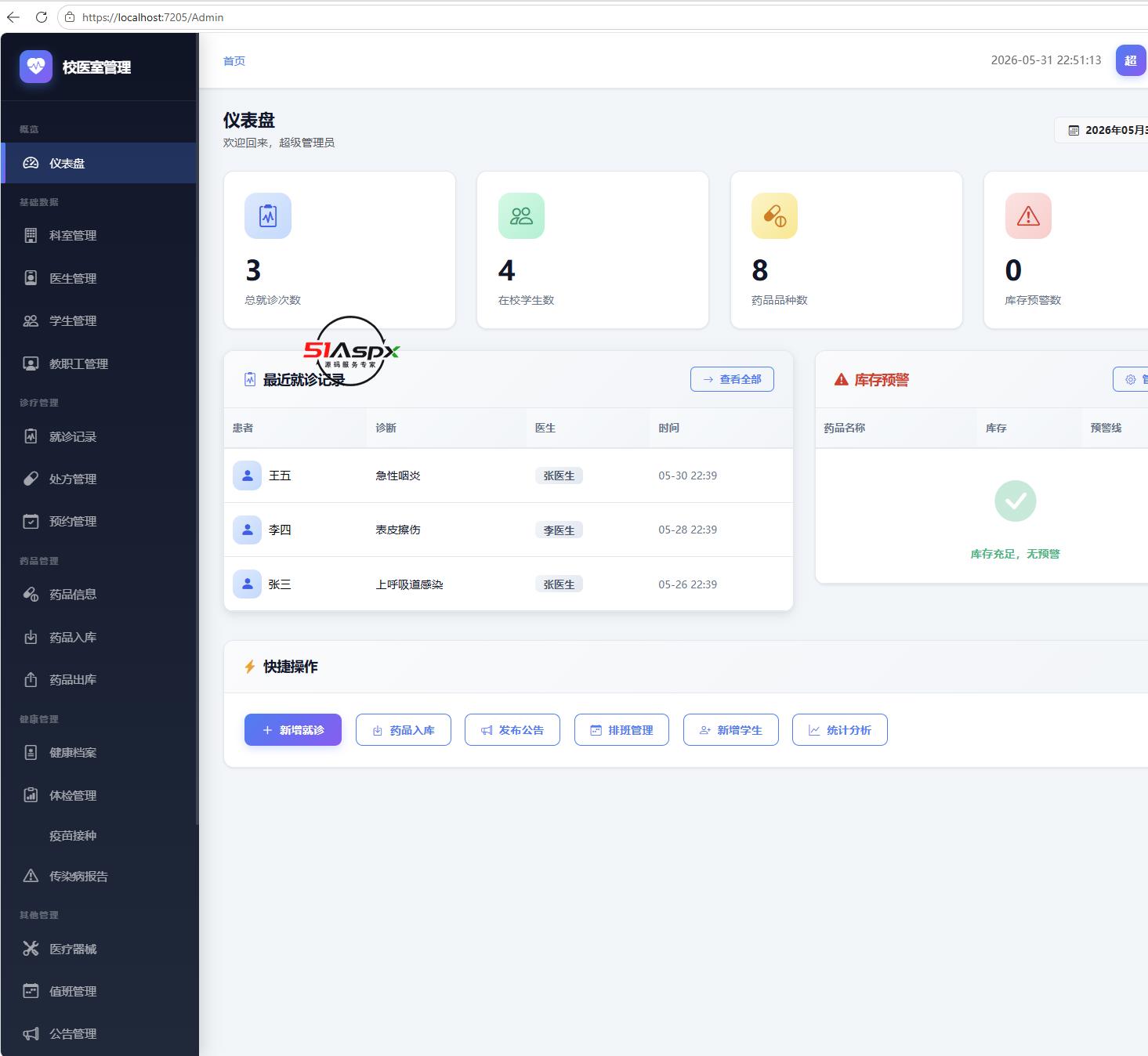This screenshot has height=1056, width=1148.
Task: Click diagnosis 急性咽炎
Action: (x=398, y=476)
